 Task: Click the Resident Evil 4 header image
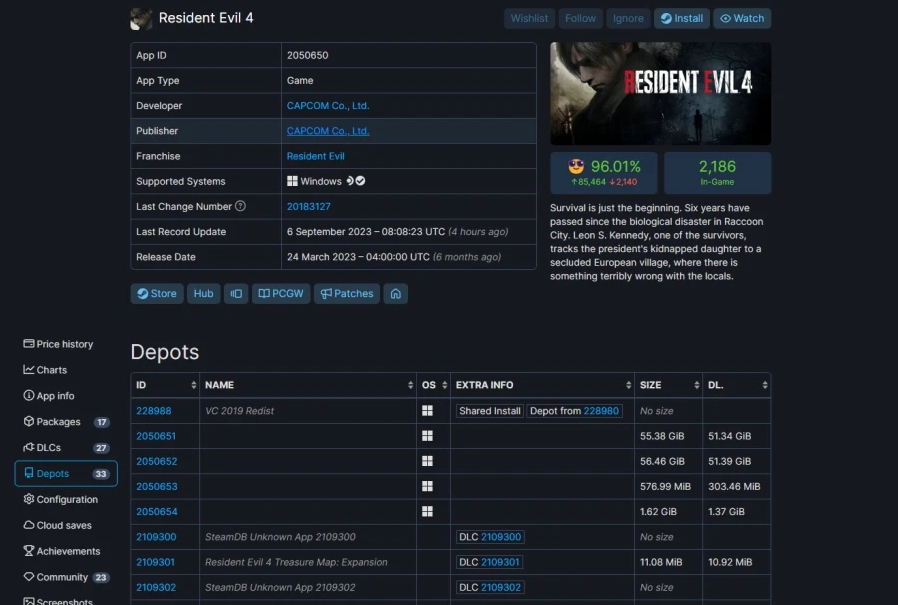tap(660, 93)
